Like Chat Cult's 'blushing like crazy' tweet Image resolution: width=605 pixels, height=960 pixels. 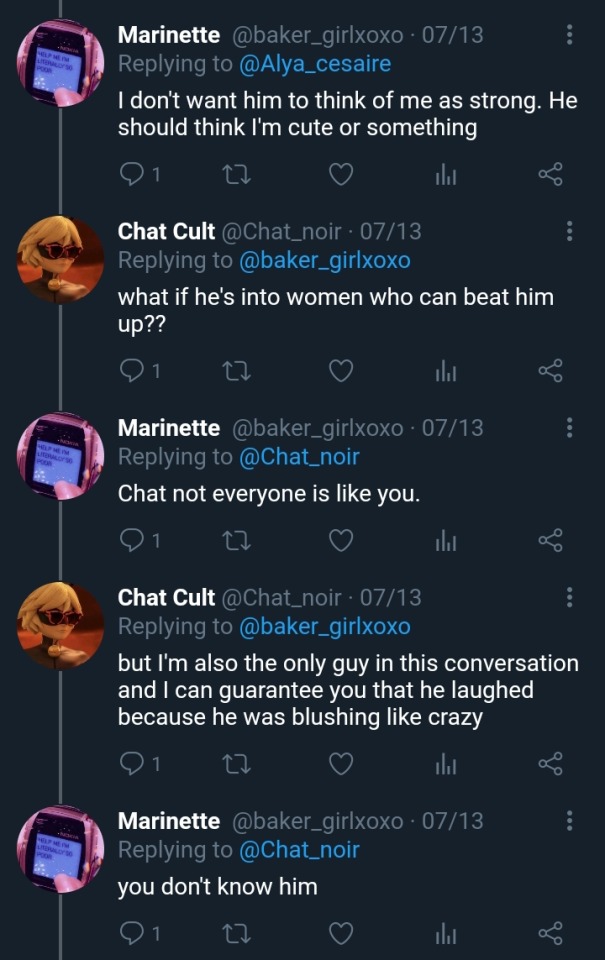pos(341,764)
